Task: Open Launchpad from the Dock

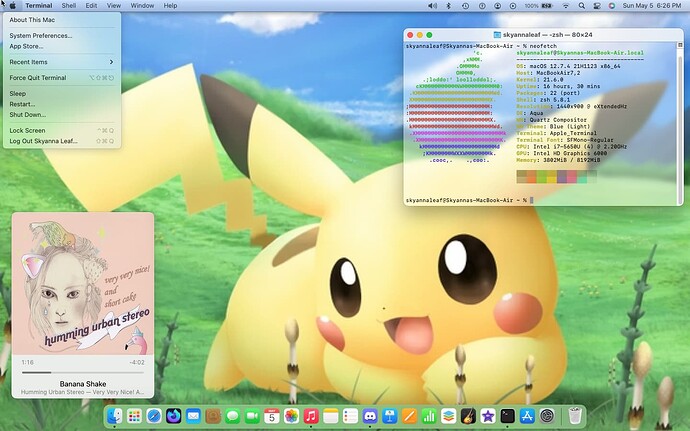Action: click(134, 416)
